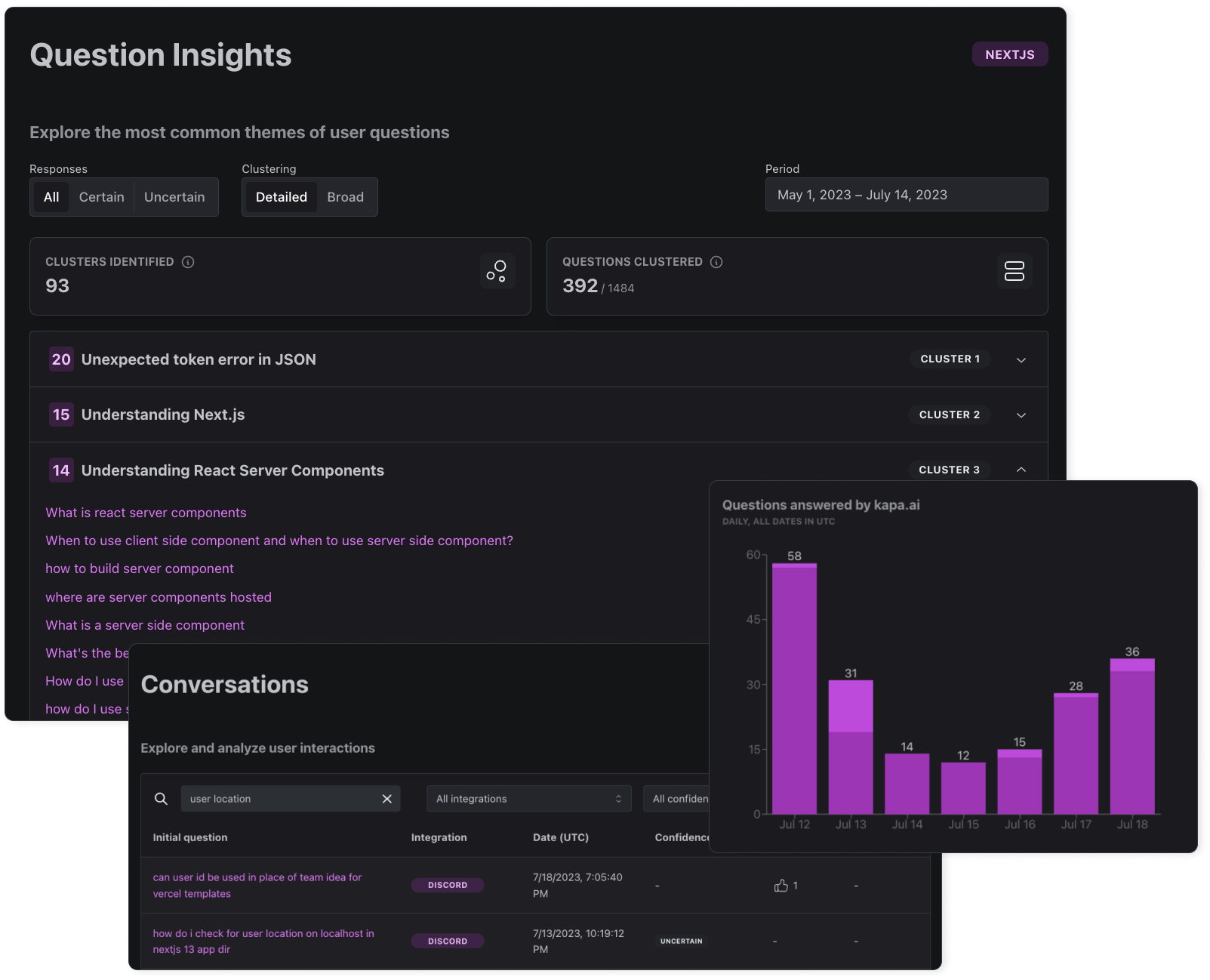Click the UNCERTAIN confidence badge
The height and width of the screenshot is (980, 1210).
681,941
